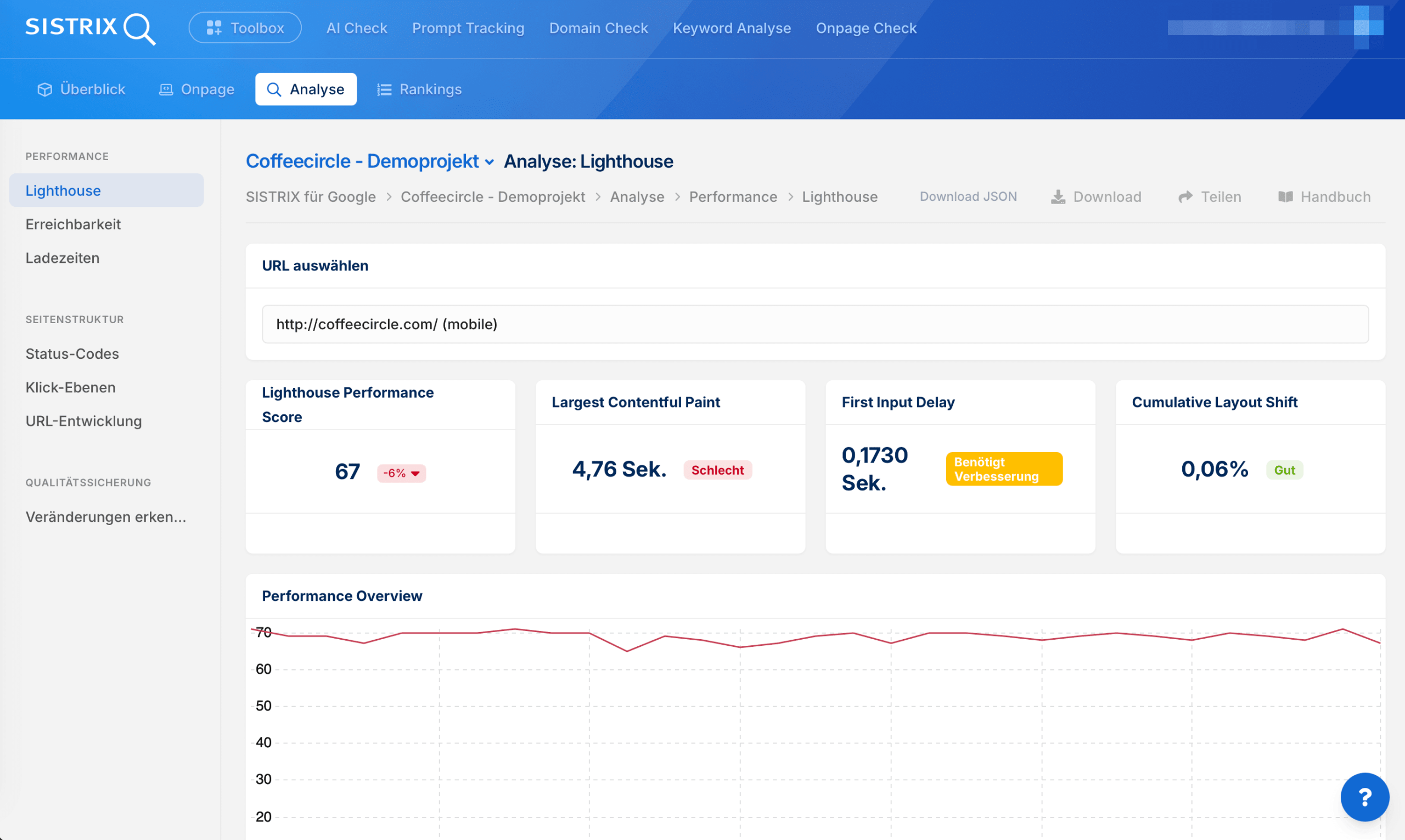
Task: Click the 0,1730 Sek. value
Action: click(x=875, y=469)
